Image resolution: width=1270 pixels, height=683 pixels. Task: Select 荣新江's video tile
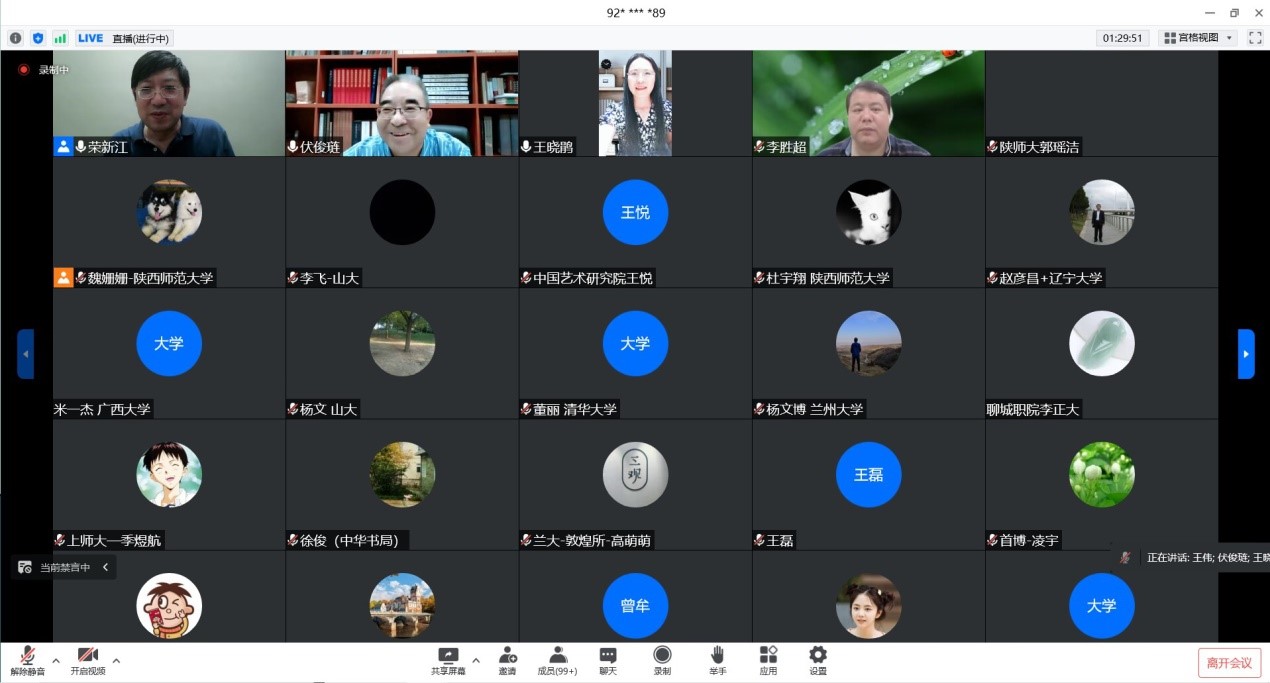pos(169,104)
